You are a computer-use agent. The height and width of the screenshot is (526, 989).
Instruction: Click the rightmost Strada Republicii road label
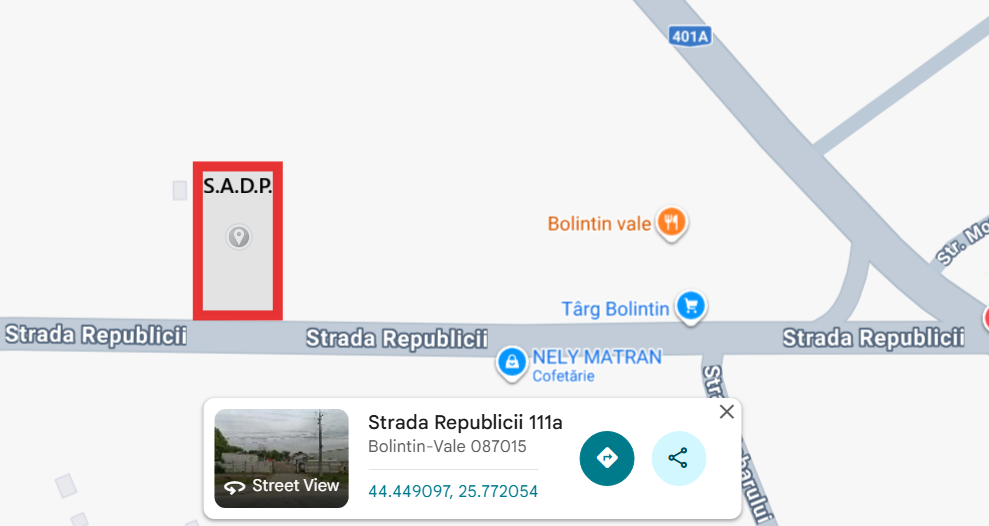[x=874, y=338]
